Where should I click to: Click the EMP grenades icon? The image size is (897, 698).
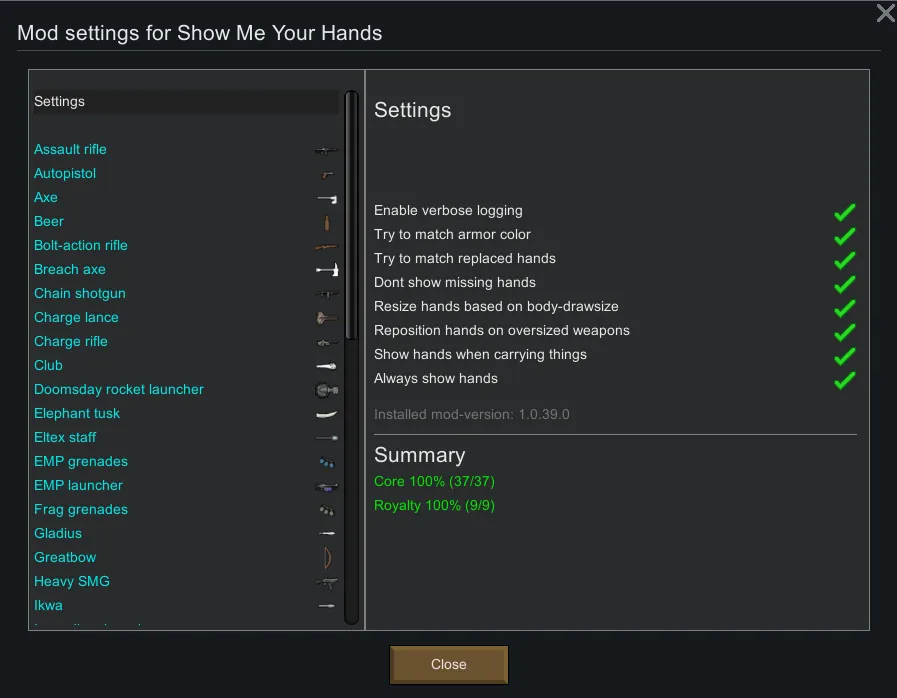tap(326, 462)
